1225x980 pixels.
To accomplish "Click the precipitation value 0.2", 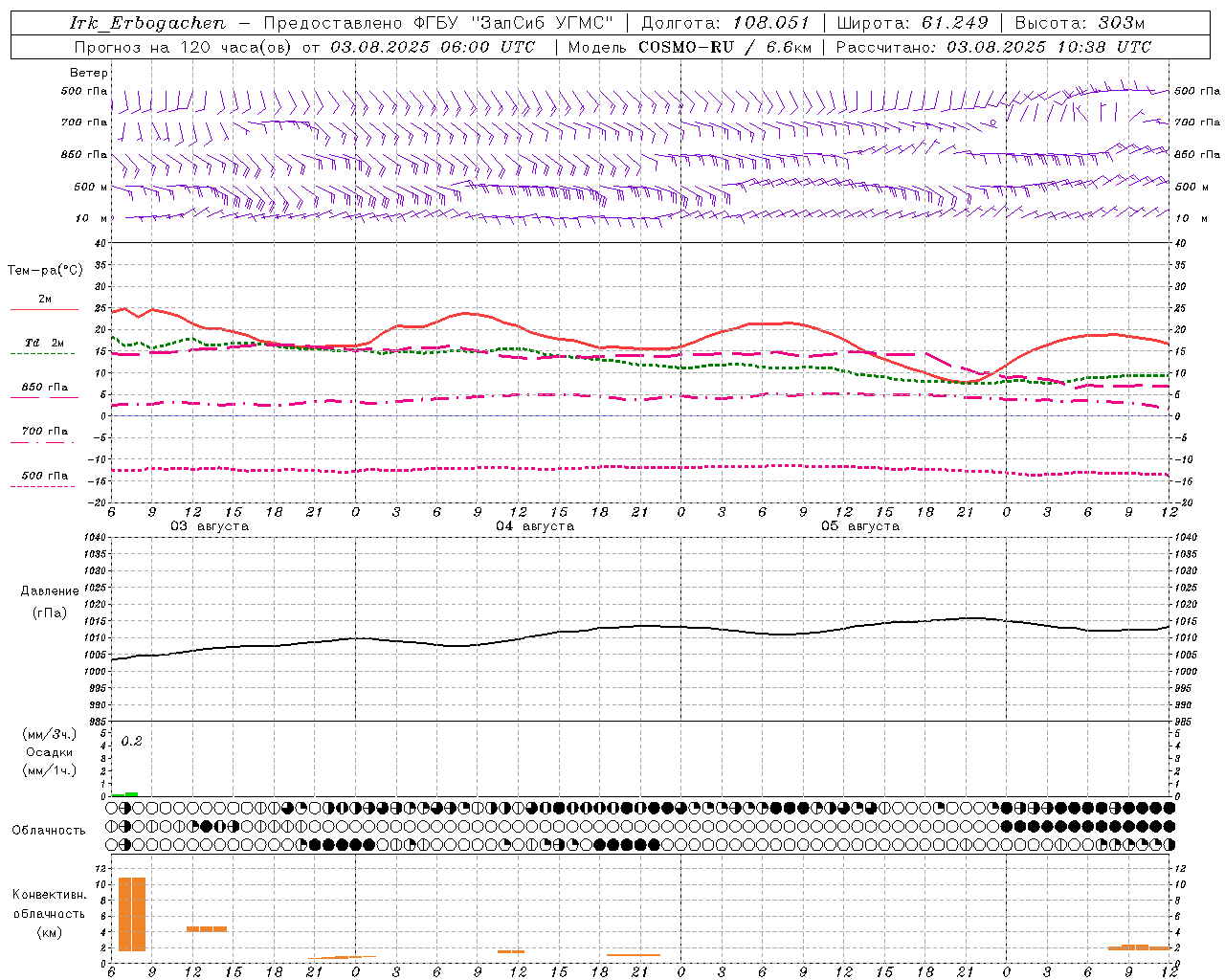I will point(131,742).
